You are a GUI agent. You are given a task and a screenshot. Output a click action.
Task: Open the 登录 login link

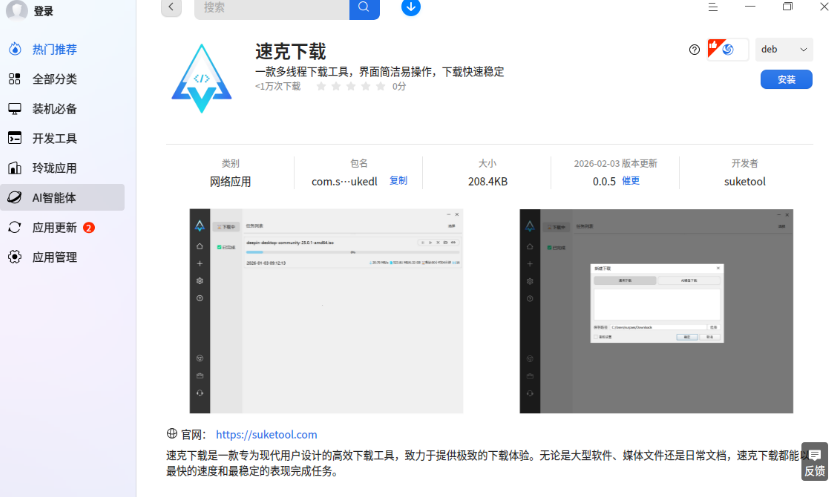click(43, 11)
